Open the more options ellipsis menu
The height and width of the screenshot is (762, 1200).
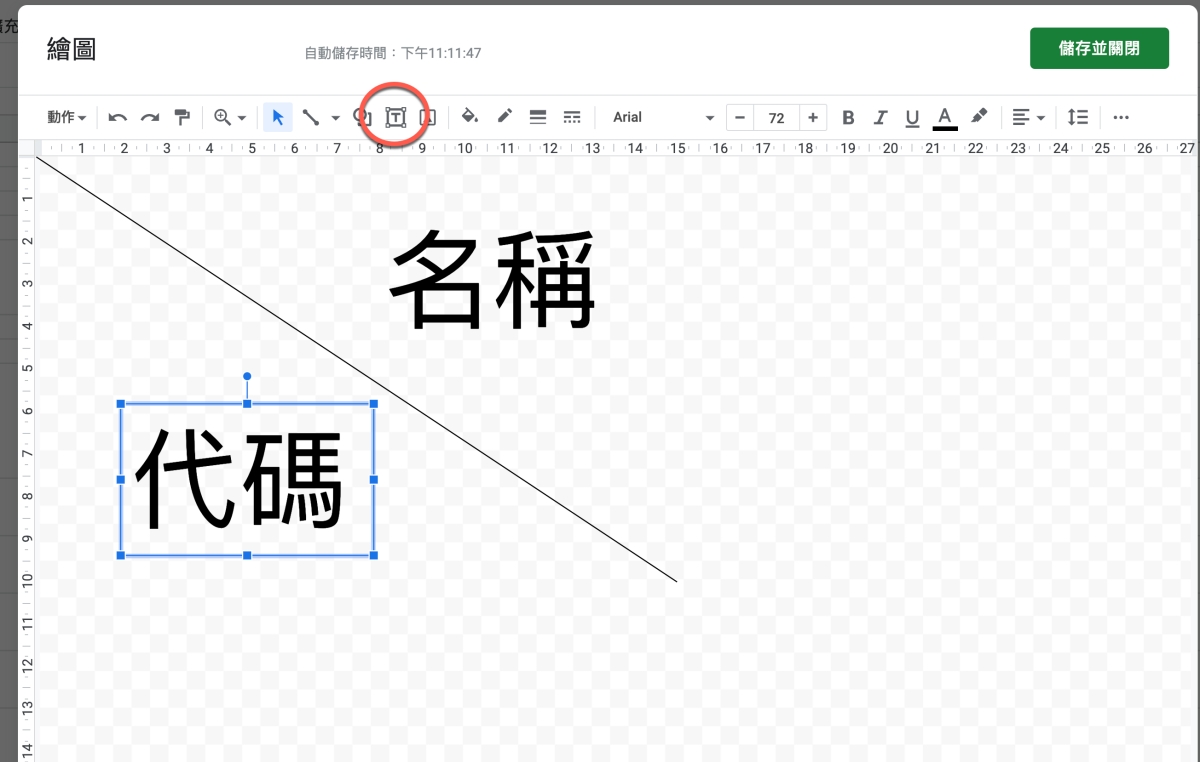pos(1121,118)
